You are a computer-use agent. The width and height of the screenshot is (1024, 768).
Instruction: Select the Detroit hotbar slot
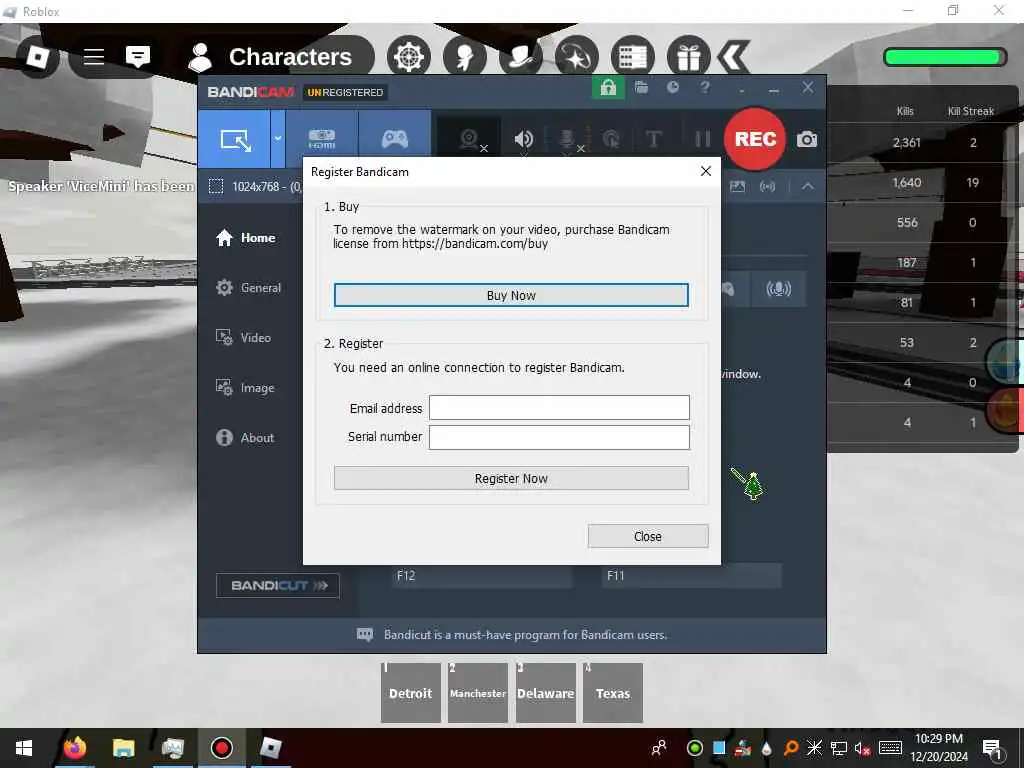click(x=411, y=693)
